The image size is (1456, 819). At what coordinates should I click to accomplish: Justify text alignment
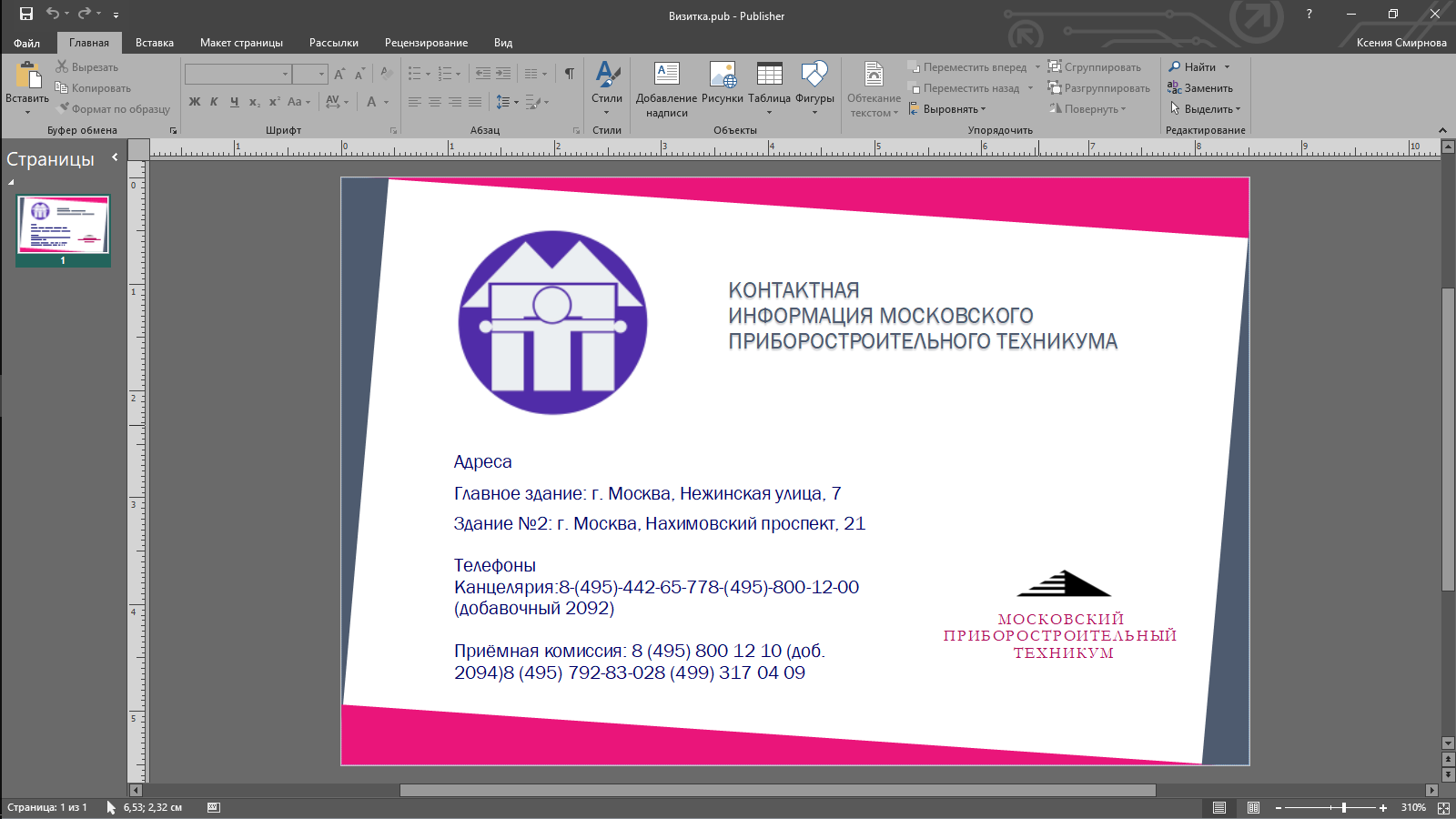pos(475,102)
